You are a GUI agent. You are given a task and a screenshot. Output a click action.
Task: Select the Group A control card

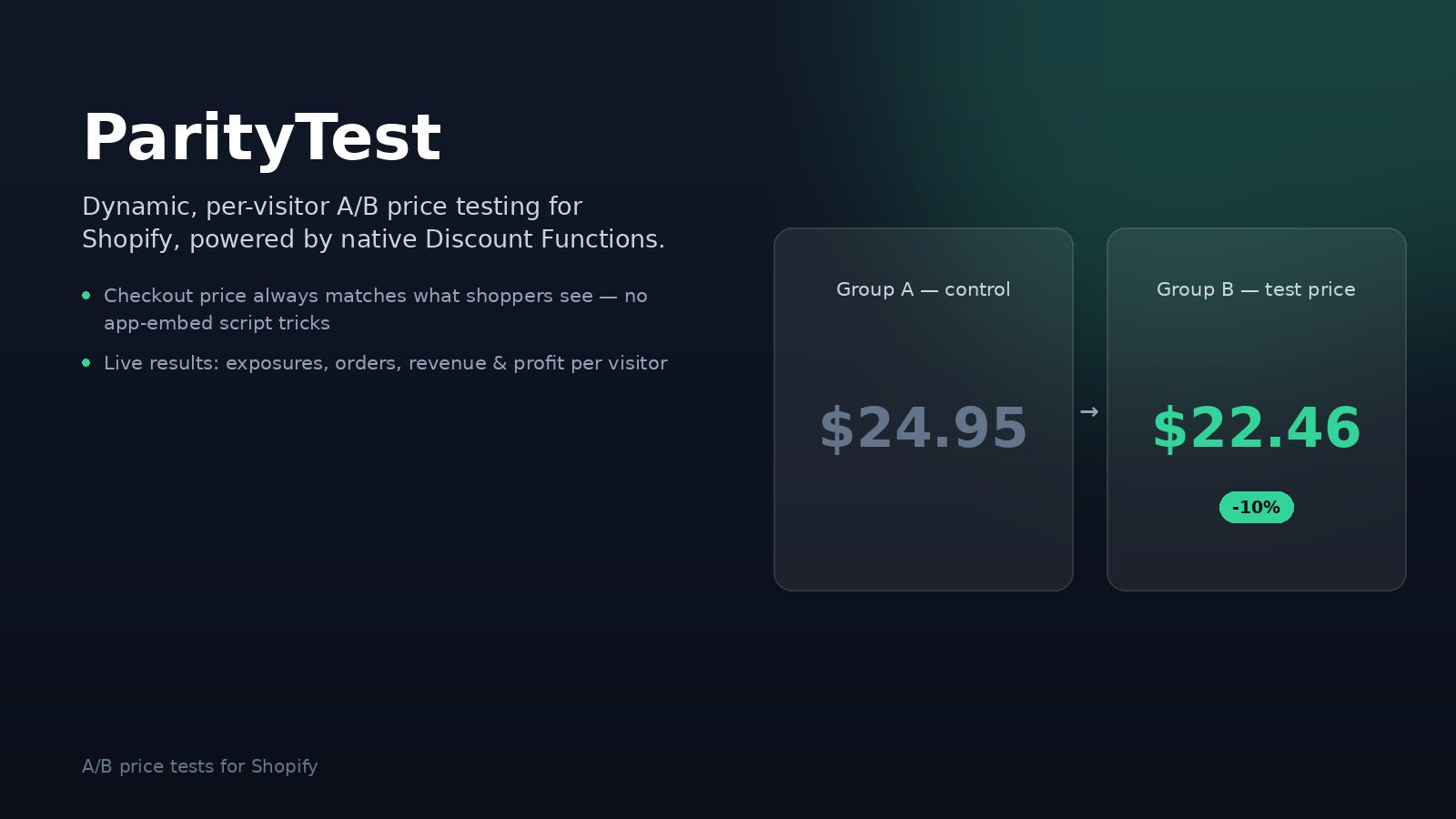click(x=924, y=409)
